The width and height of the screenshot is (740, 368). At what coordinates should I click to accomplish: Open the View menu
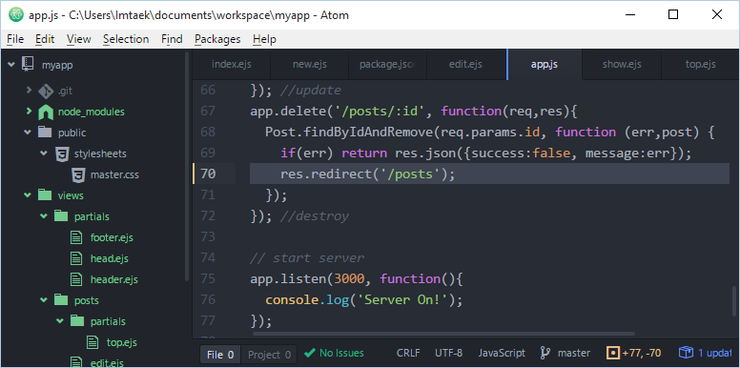click(x=79, y=39)
